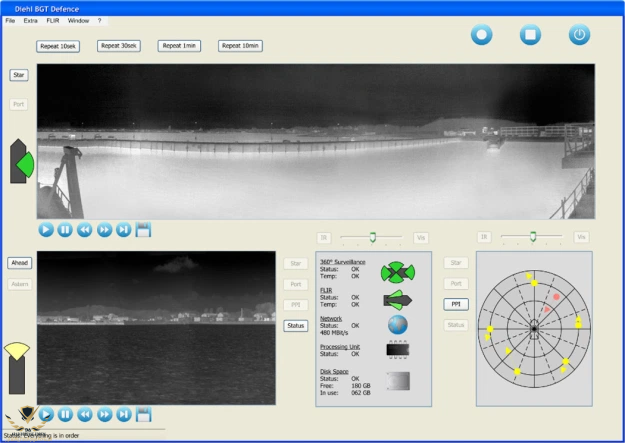Select the Ahead view for FLIR
This screenshot has height=443, width=625.
click(20, 263)
